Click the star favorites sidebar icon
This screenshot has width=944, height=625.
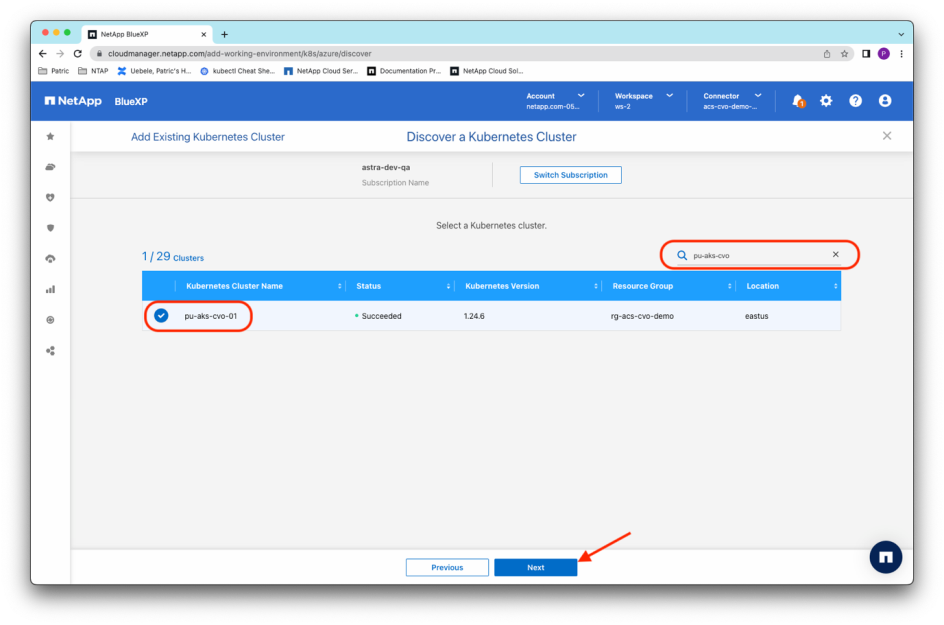(x=51, y=136)
